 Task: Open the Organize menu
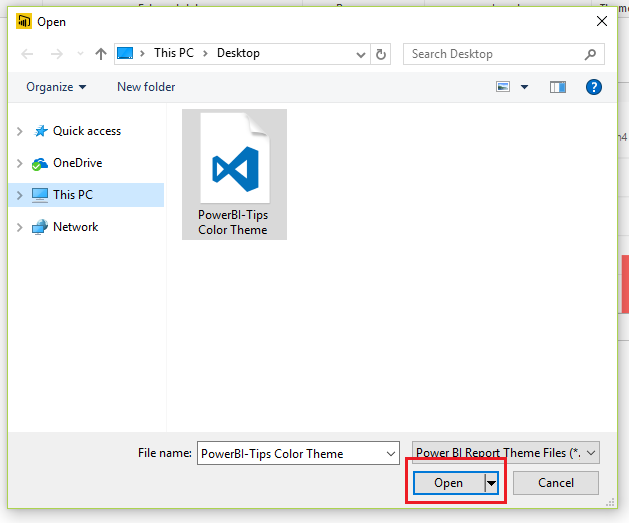coord(56,87)
